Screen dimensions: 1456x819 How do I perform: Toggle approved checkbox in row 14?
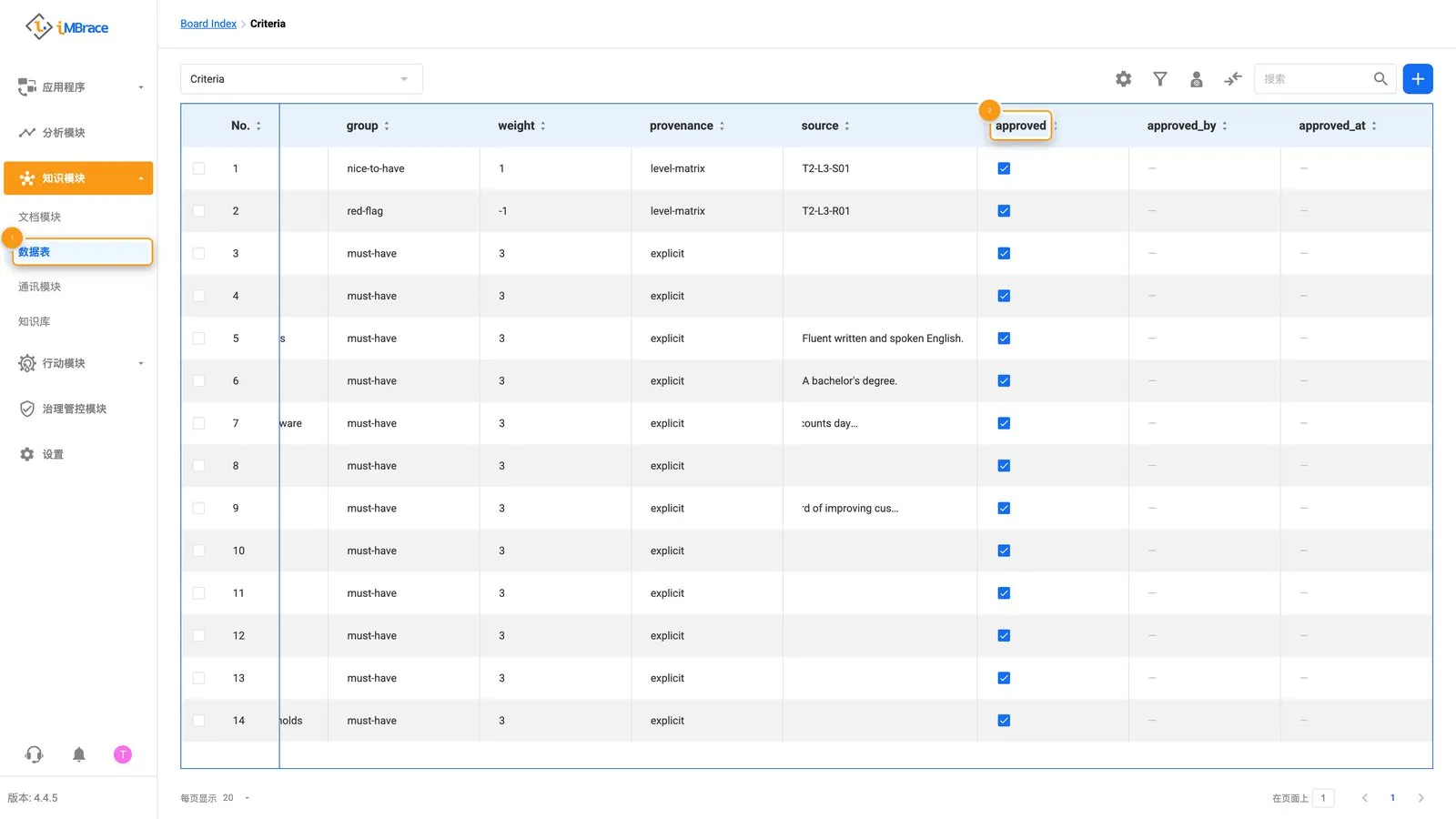1004,721
